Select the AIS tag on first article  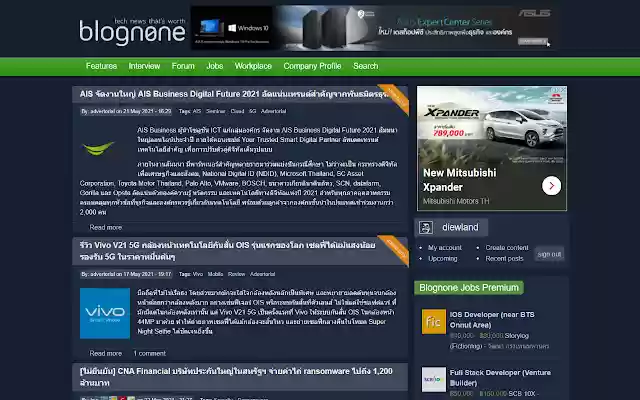tap(197, 111)
